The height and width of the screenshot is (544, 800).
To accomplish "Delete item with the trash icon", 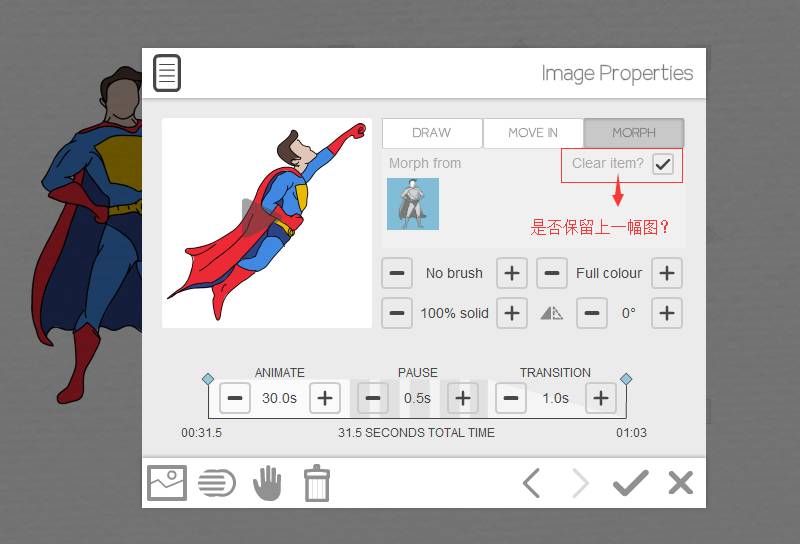I will click(x=317, y=483).
